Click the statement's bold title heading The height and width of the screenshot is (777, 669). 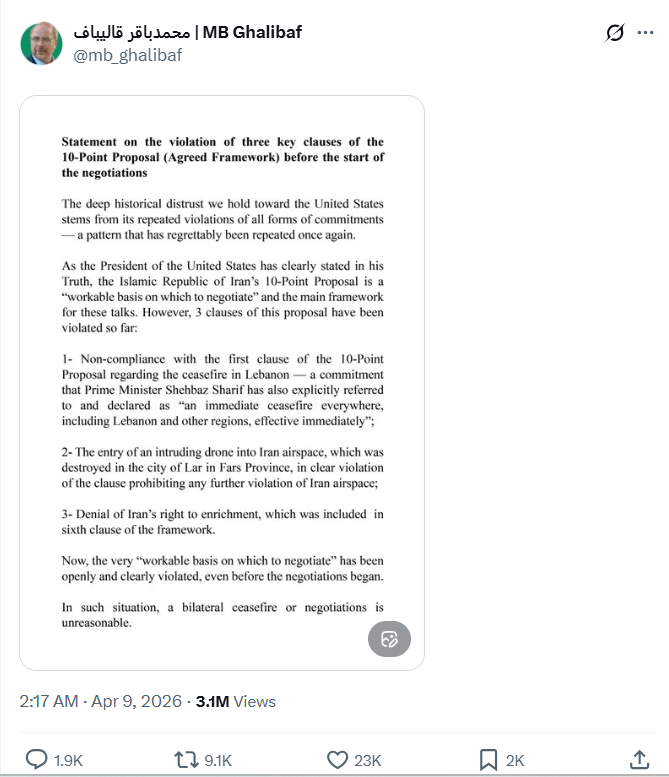pyautogui.click(x=222, y=157)
